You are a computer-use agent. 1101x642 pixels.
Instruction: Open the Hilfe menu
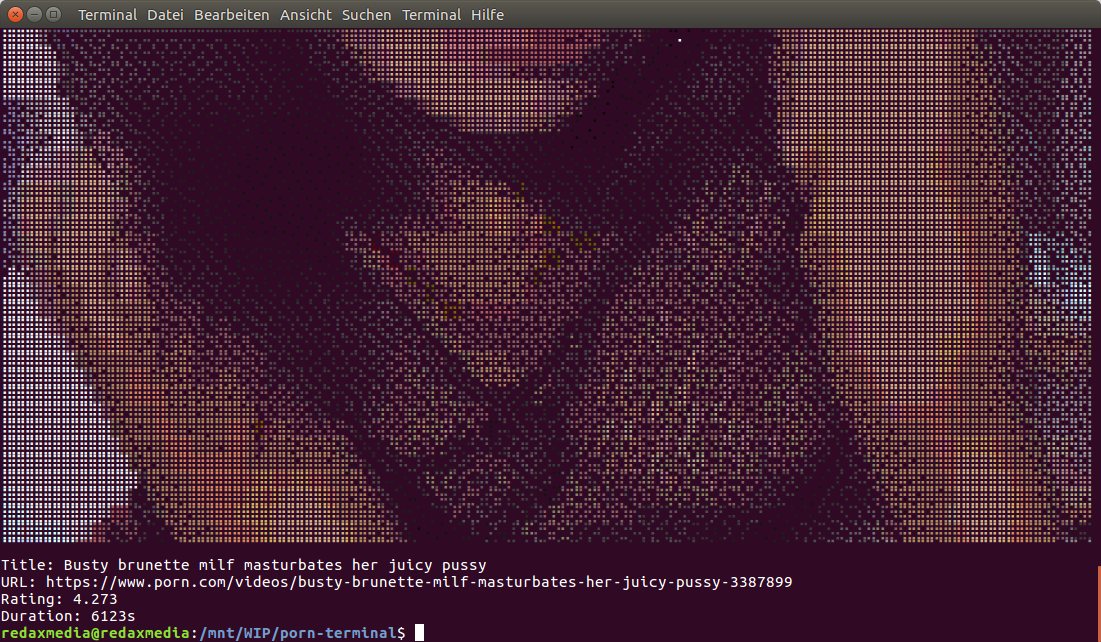tap(487, 15)
